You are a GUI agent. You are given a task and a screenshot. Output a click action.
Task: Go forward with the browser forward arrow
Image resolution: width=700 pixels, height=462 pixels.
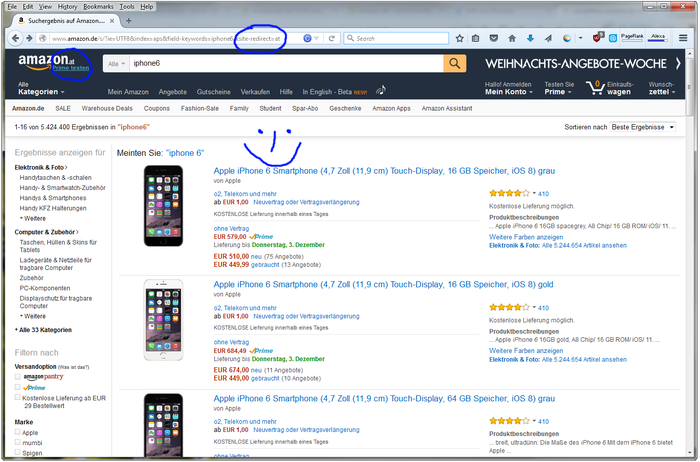[x=29, y=38]
